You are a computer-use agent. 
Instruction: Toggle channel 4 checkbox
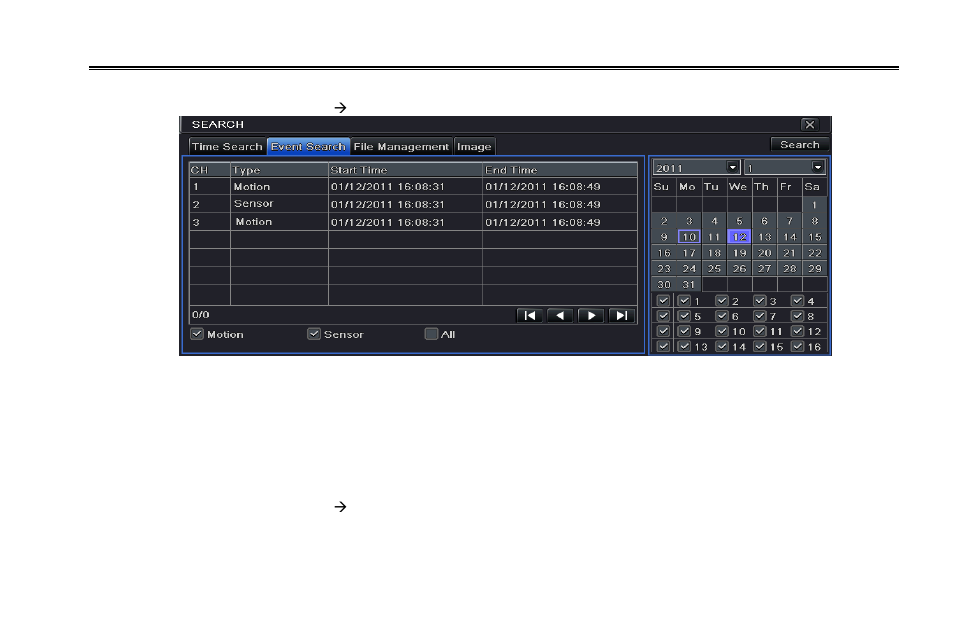pyautogui.click(x=797, y=301)
